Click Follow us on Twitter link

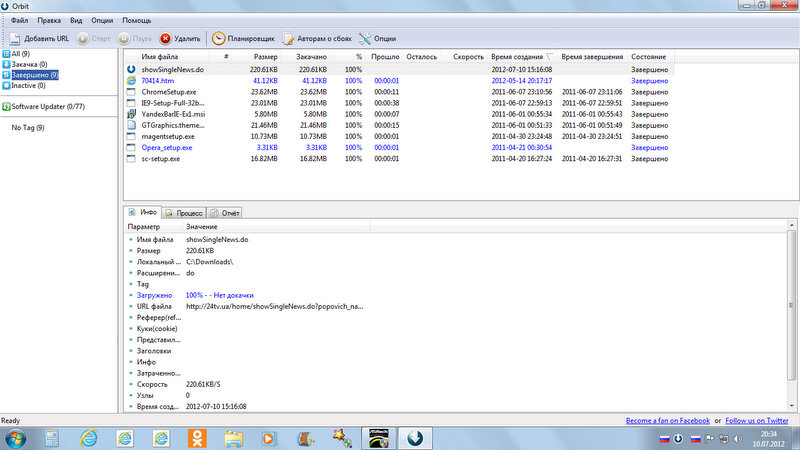(x=757, y=421)
